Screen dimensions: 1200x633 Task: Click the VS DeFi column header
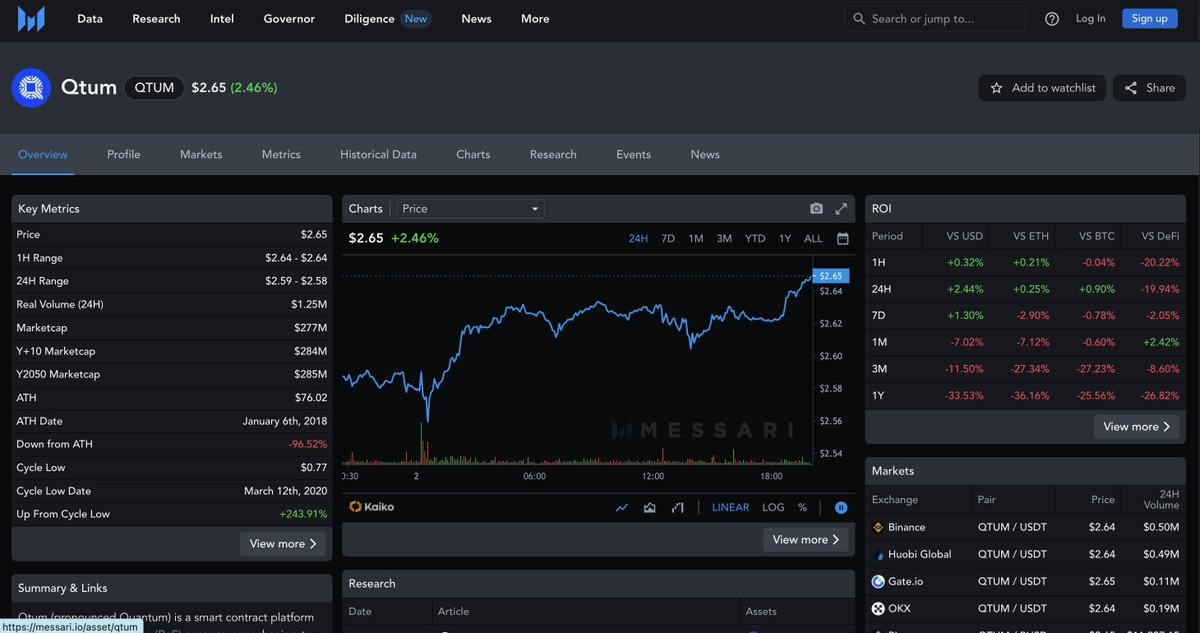1161,236
